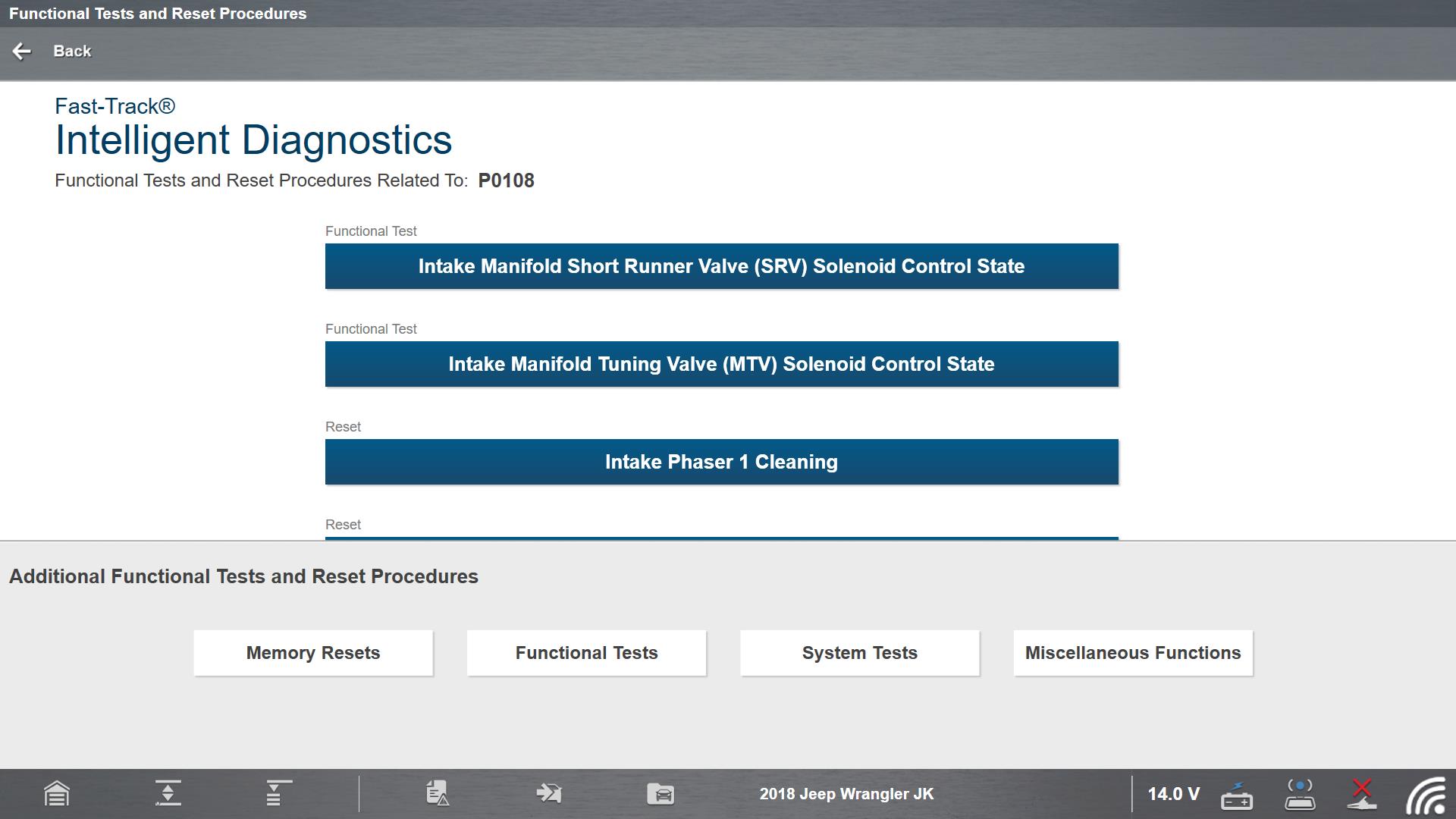The height and width of the screenshot is (819, 1456).
Task: Click the battery voltage status icon
Action: 1236,795
